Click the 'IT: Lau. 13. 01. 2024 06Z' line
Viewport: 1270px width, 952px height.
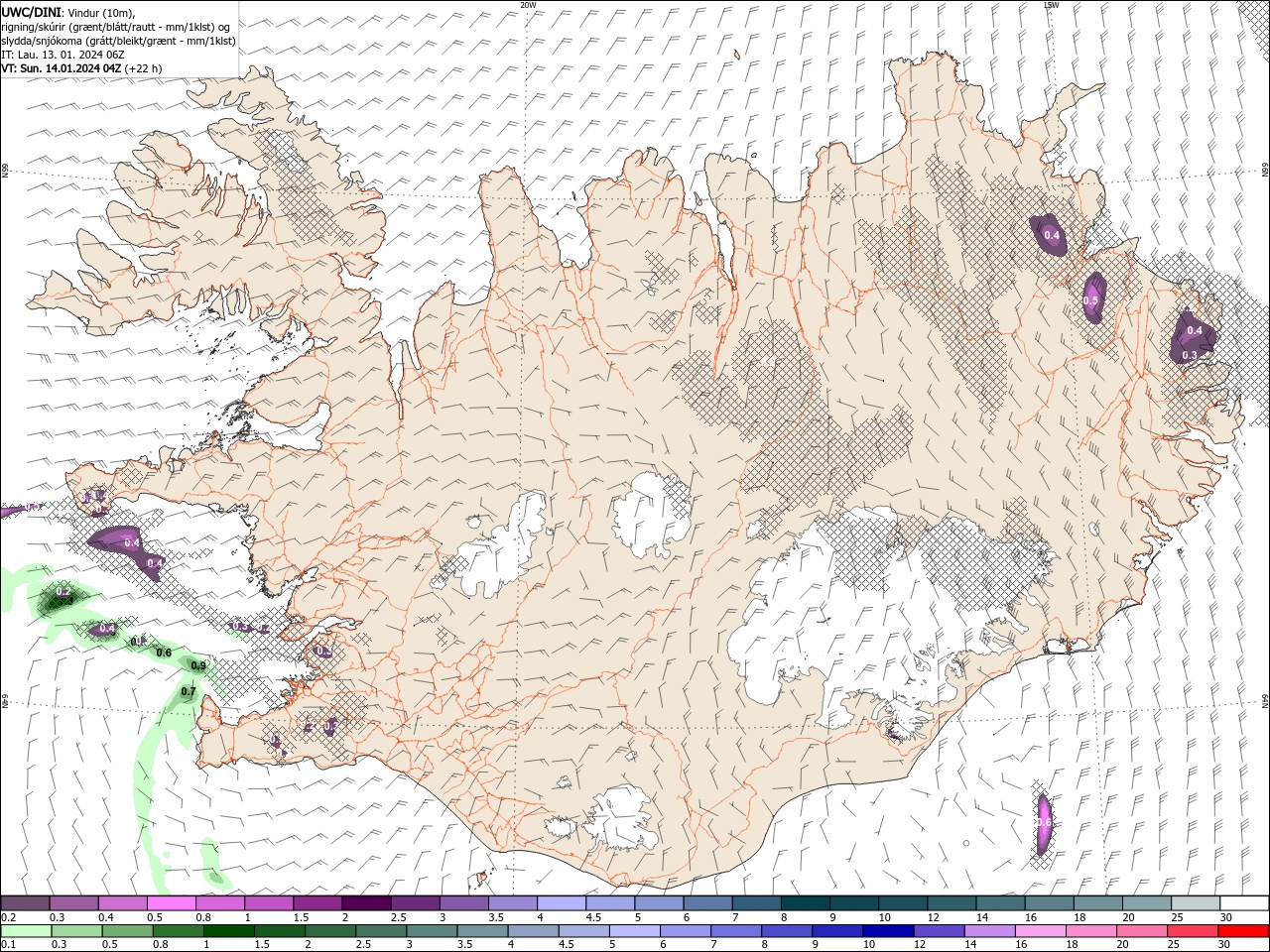(x=63, y=55)
